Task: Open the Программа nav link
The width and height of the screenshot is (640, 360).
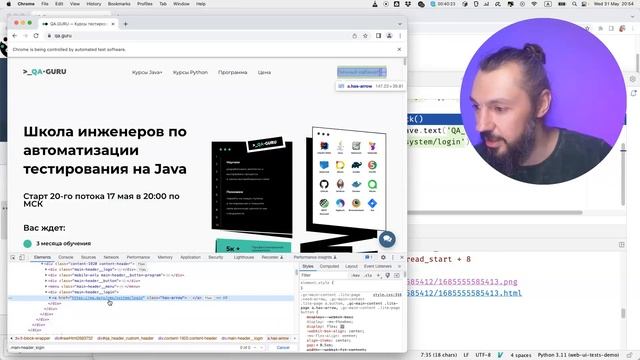Action: [233, 72]
